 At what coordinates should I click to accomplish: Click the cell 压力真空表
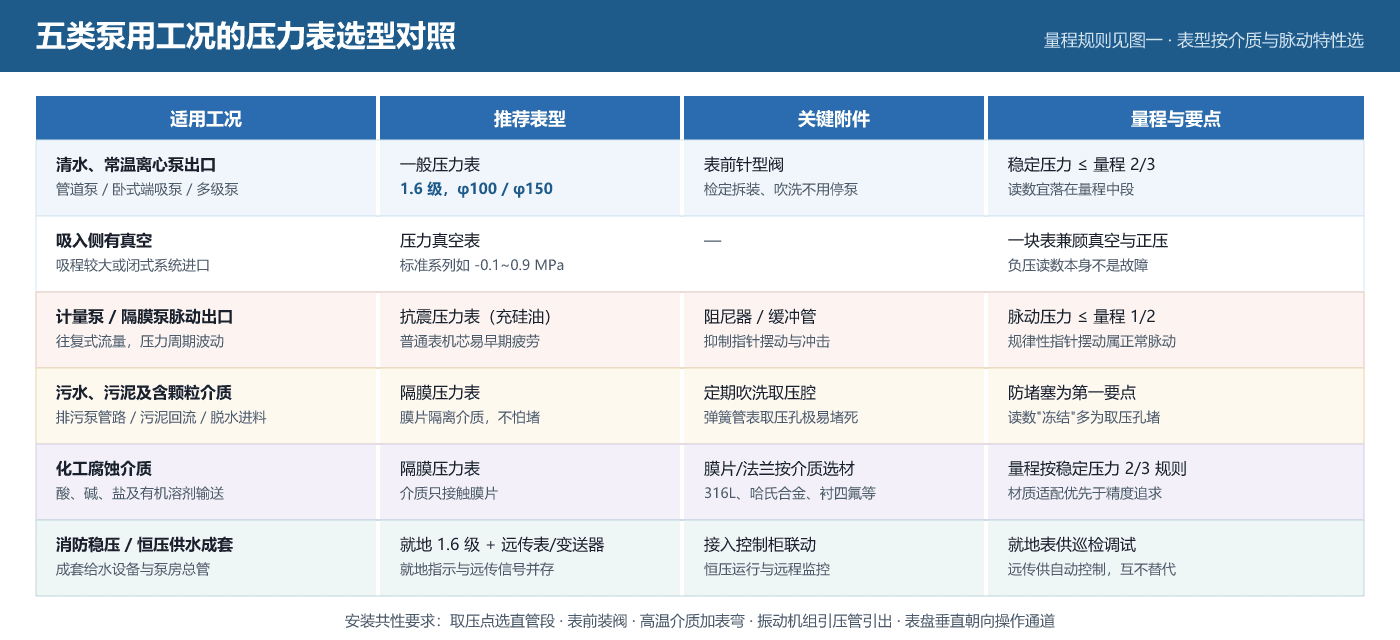pyautogui.click(x=440, y=241)
